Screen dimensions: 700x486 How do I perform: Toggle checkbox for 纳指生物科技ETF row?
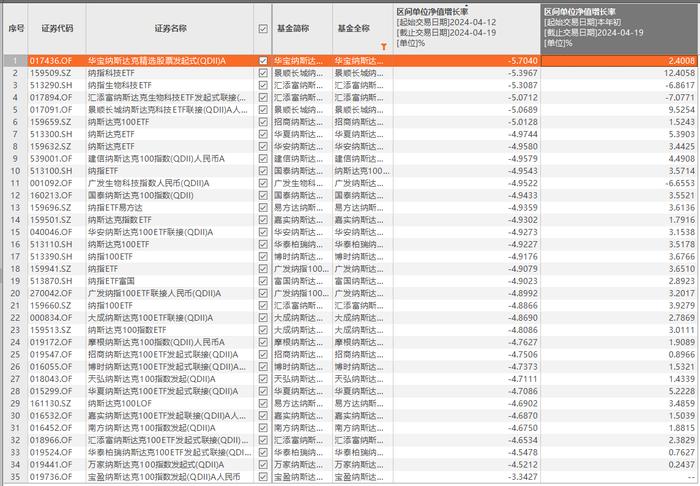[263, 85]
